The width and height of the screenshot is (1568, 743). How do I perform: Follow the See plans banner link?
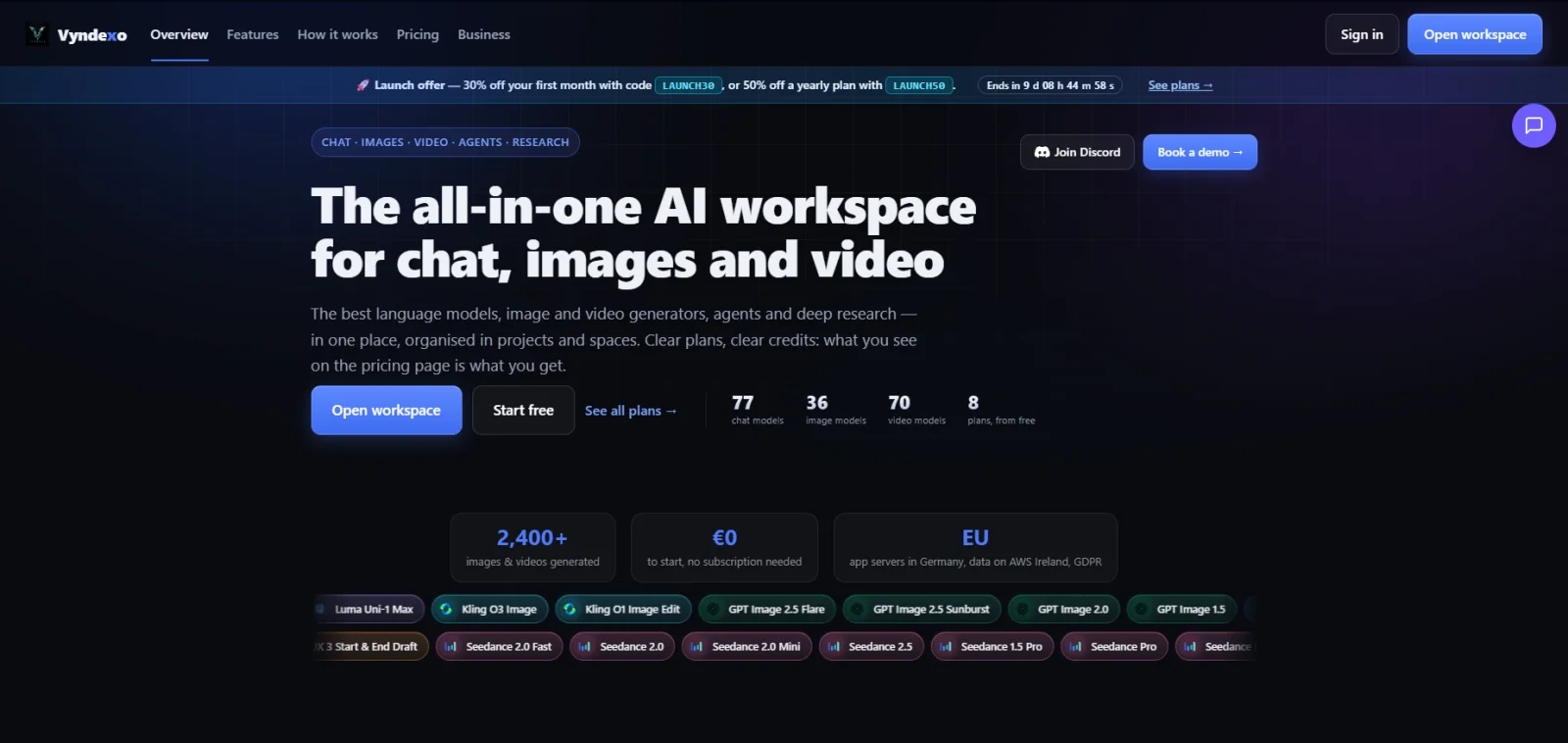point(1181,85)
